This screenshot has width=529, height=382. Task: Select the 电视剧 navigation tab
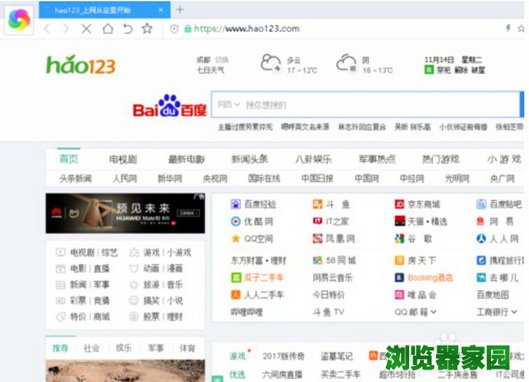tap(123, 159)
